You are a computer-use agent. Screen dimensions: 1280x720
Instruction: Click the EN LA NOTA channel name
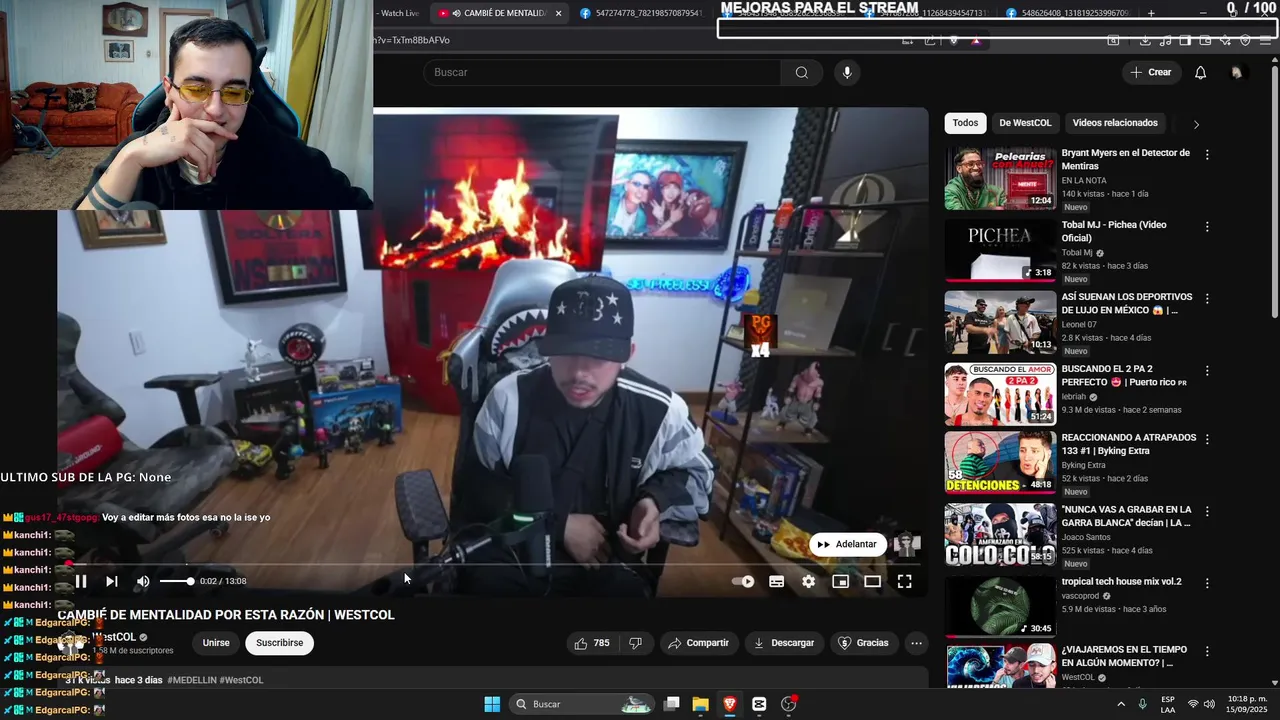(x=1085, y=181)
